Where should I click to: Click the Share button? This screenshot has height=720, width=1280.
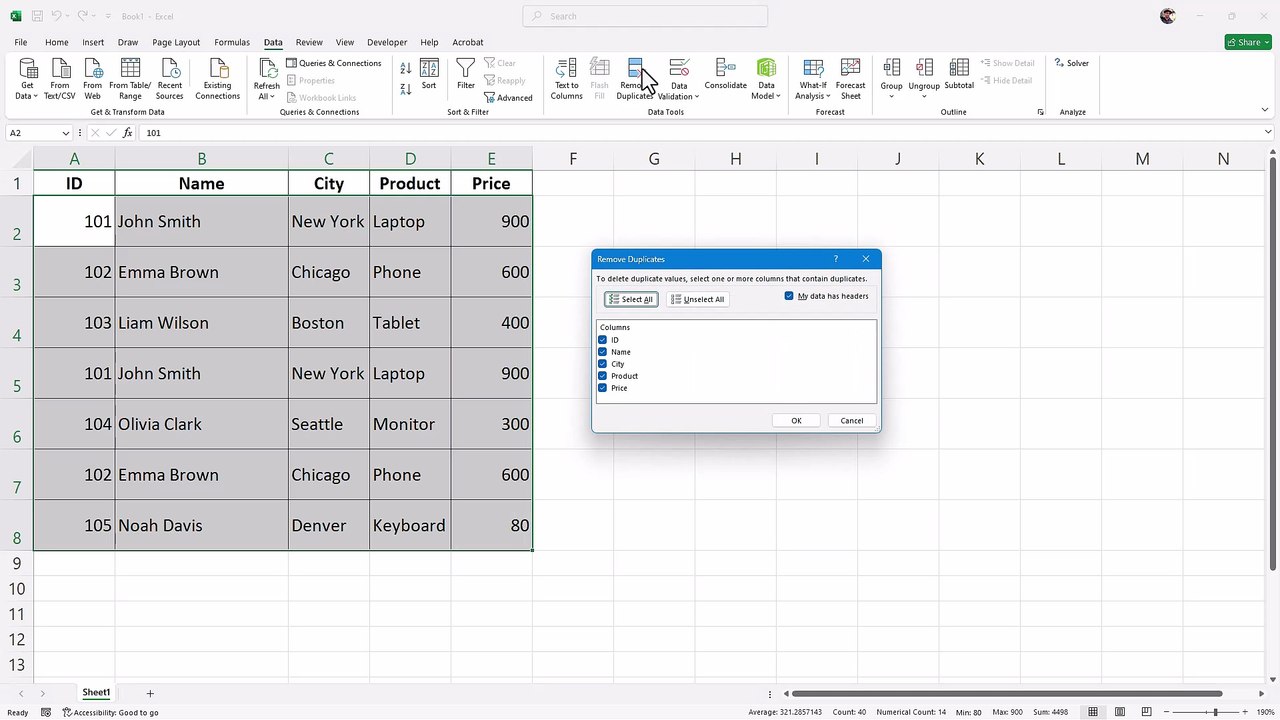1248,42
